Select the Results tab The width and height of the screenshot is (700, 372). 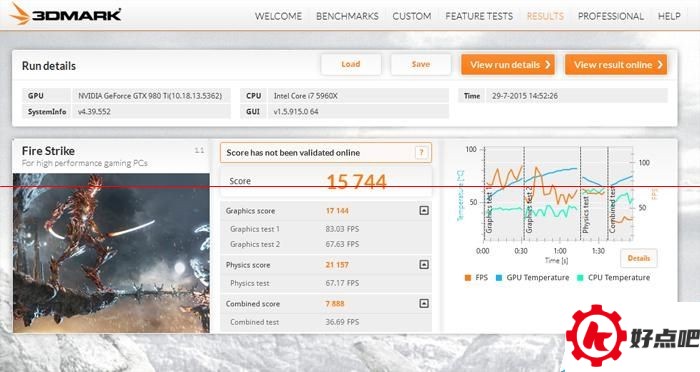(x=545, y=16)
